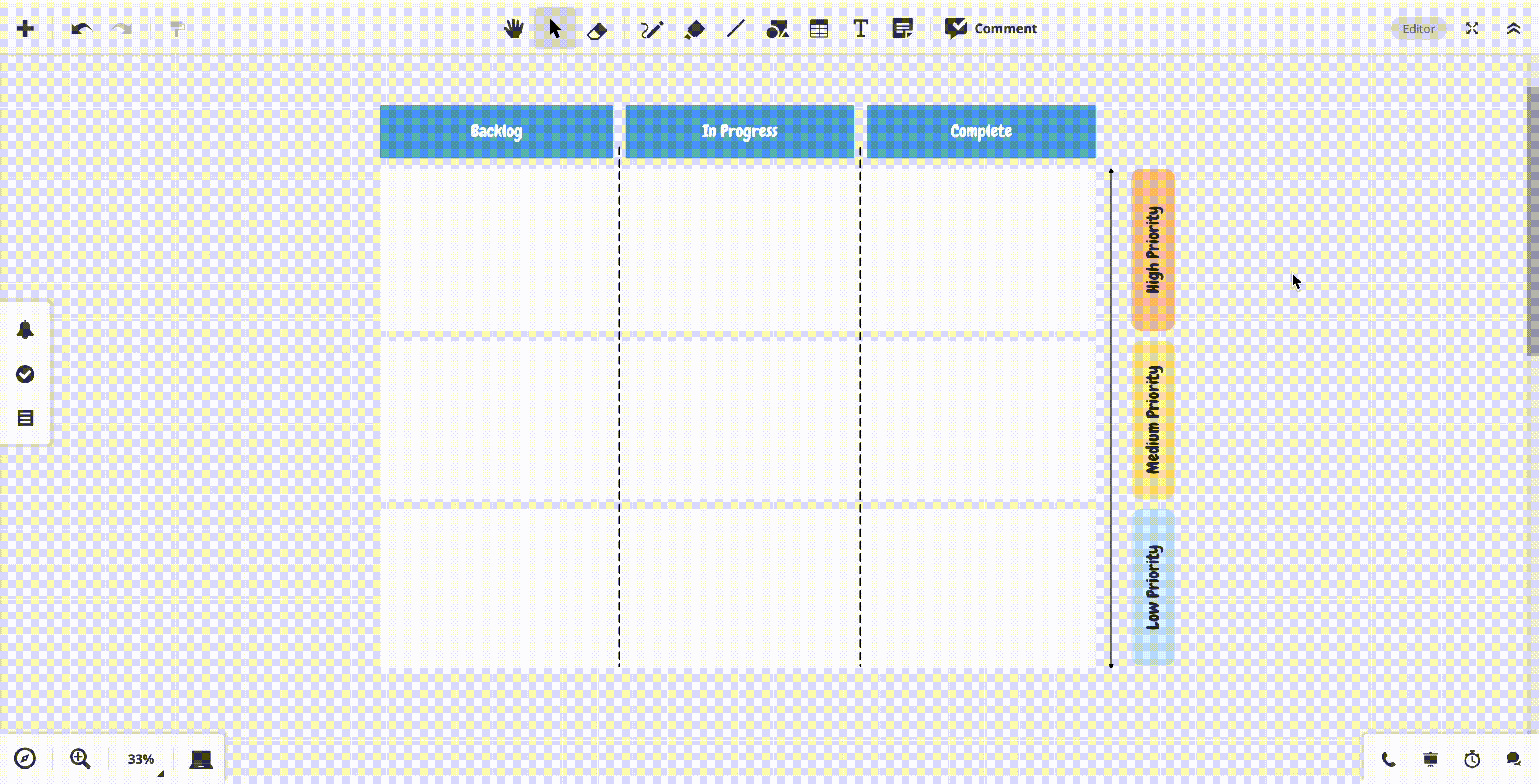The image size is (1539, 784).
Task: Select the Low Priority label
Action: coord(1153,587)
